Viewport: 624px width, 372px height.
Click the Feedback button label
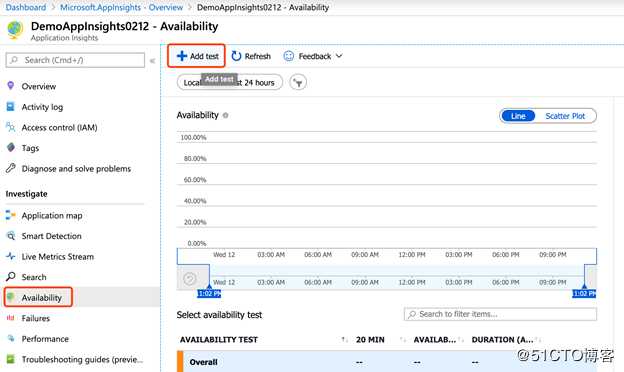click(315, 56)
